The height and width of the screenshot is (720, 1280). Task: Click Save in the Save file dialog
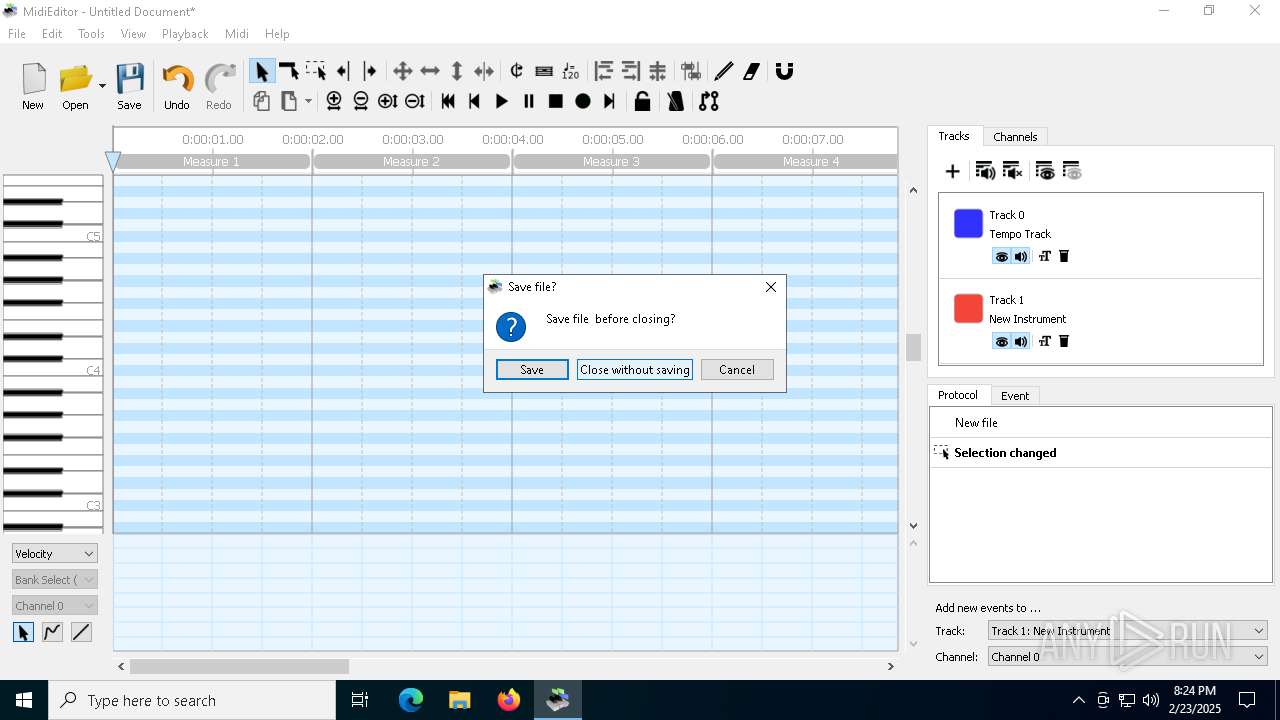pyautogui.click(x=532, y=370)
